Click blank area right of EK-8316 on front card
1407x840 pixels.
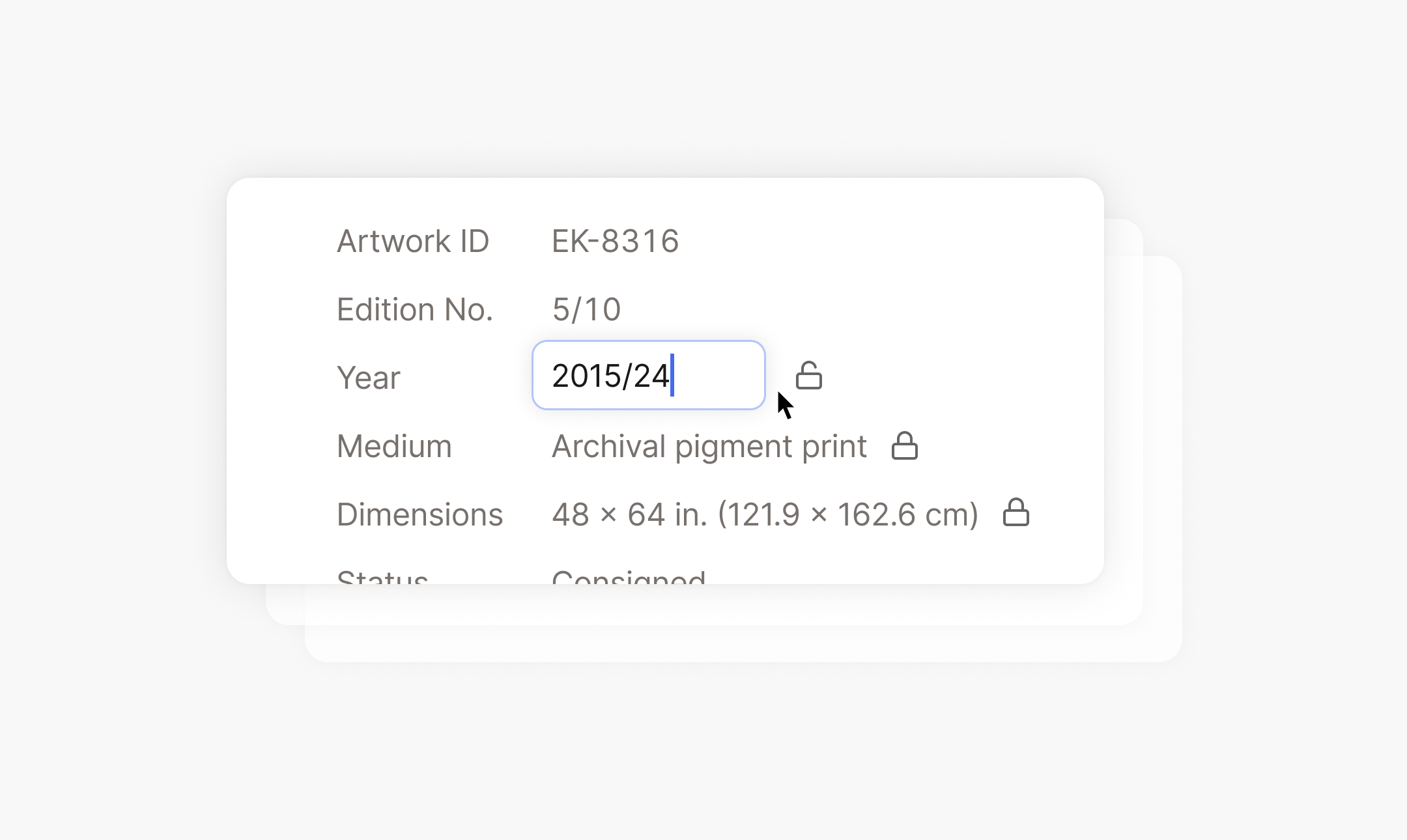[879, 241]
